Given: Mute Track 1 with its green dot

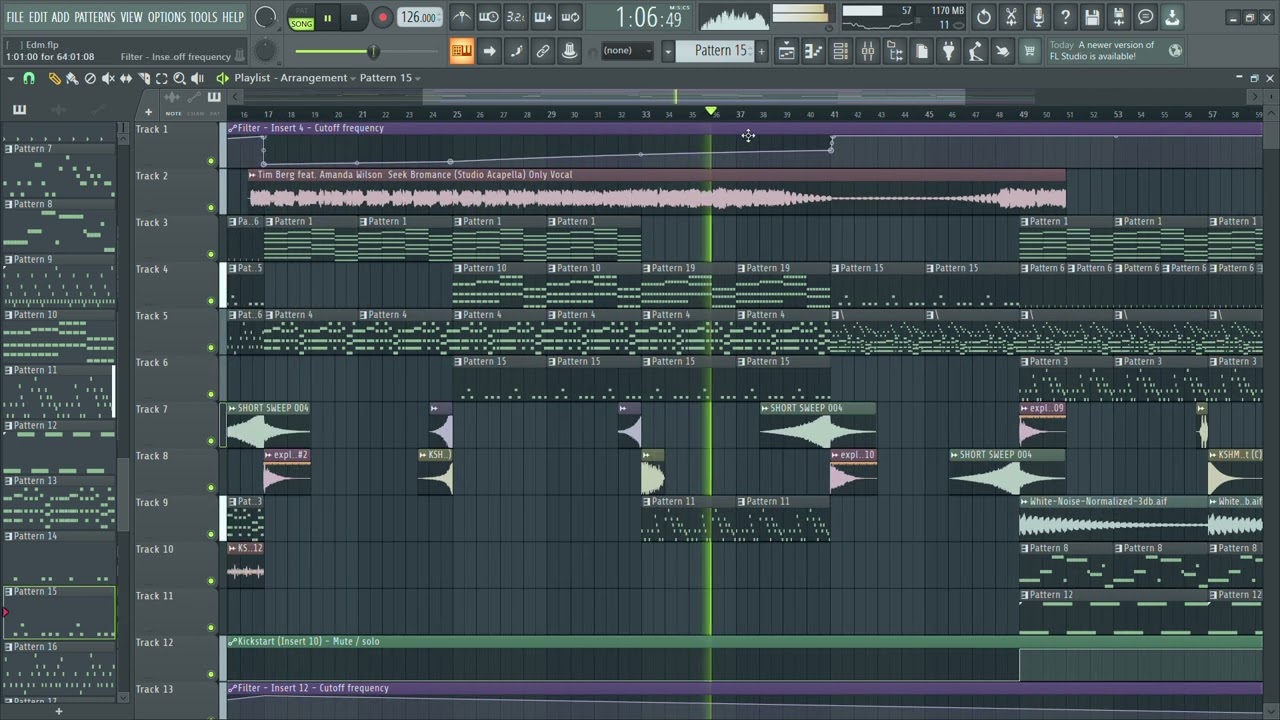Looking at the screenshot, I should [211, 161].
